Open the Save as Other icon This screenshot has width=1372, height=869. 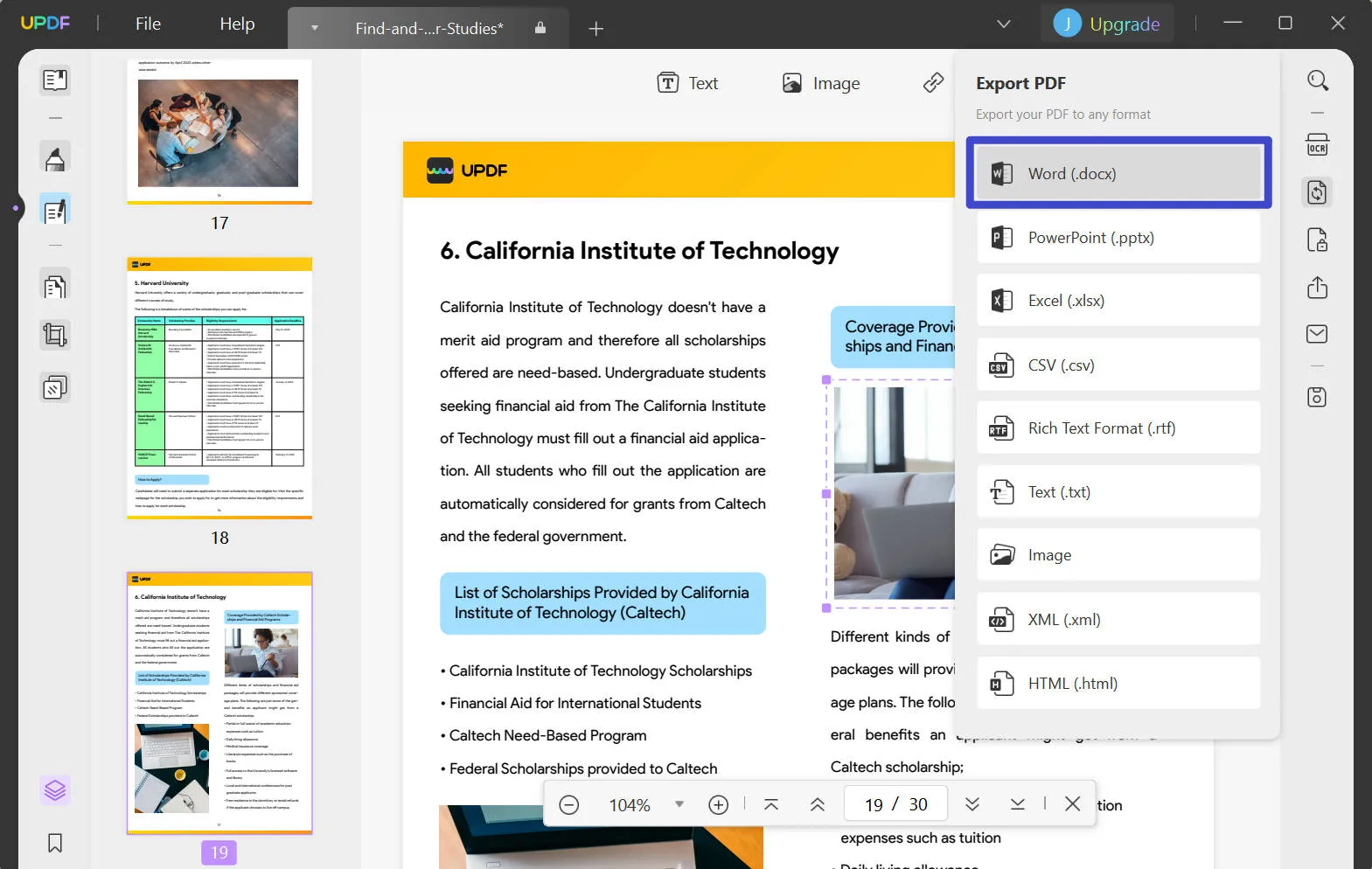coord(1317,398)
